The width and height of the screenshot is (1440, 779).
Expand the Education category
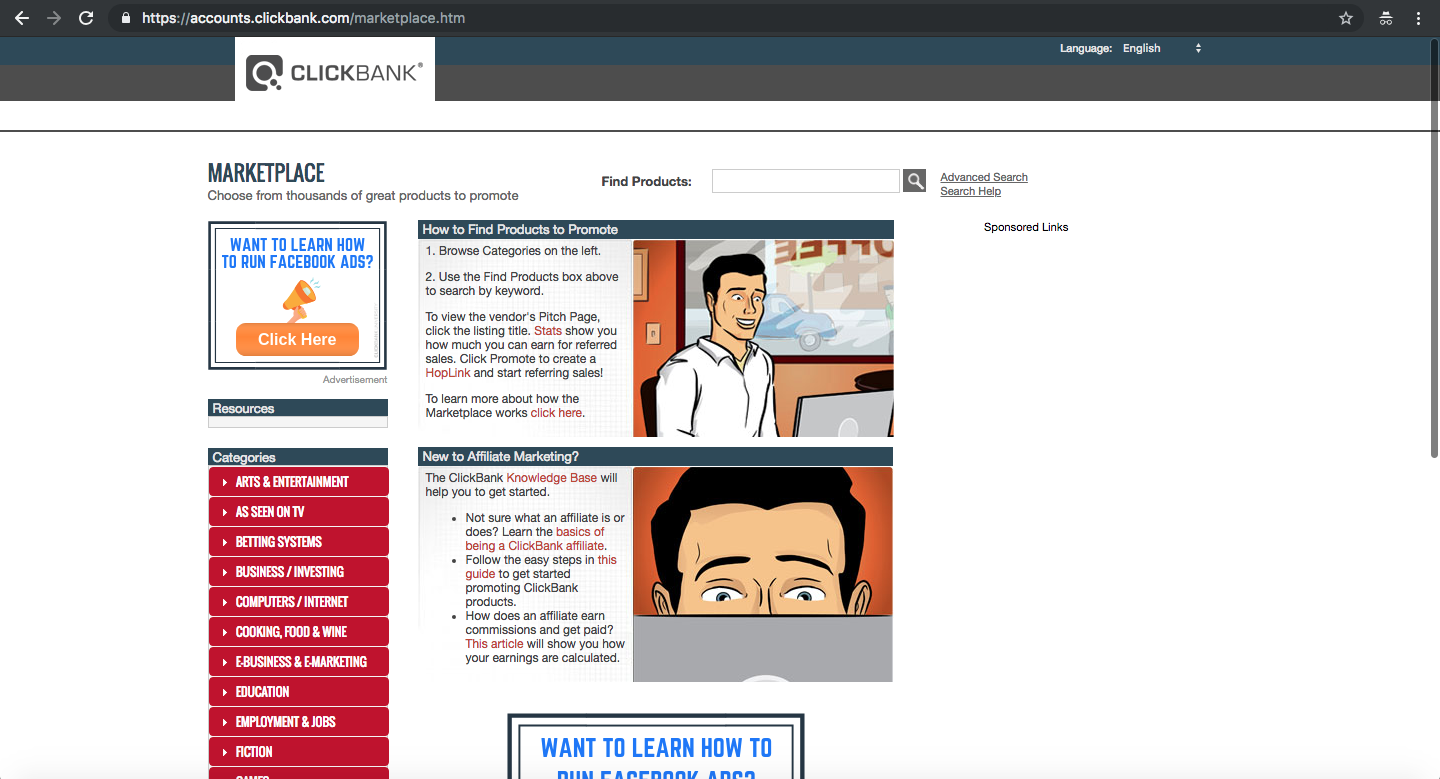tap(298, 692)
